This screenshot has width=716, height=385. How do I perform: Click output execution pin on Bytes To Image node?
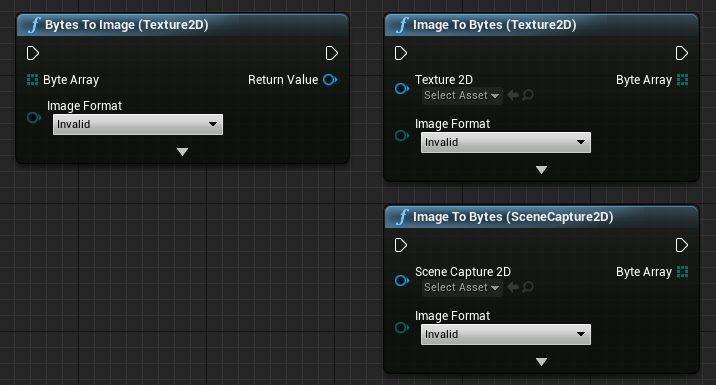(x=332, y=53)
